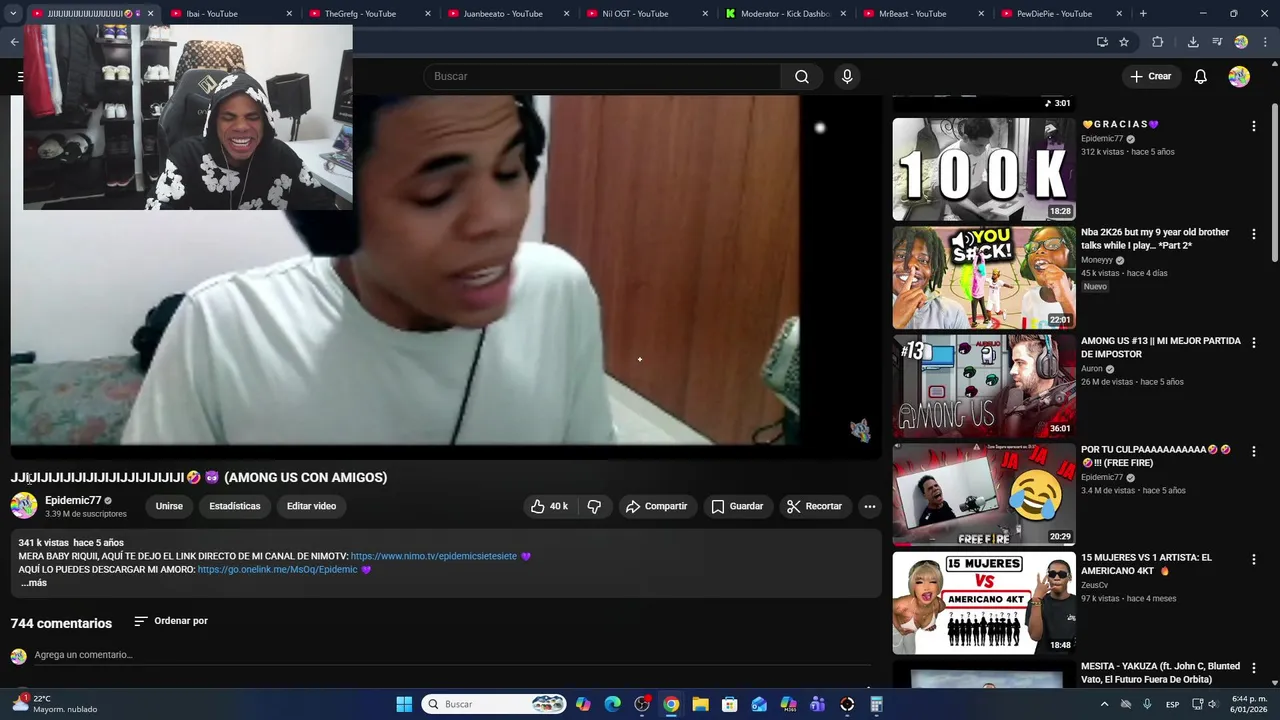1280x720 pixels.
Task: Open Outlook from taskbar
Action: pos(759,704)
